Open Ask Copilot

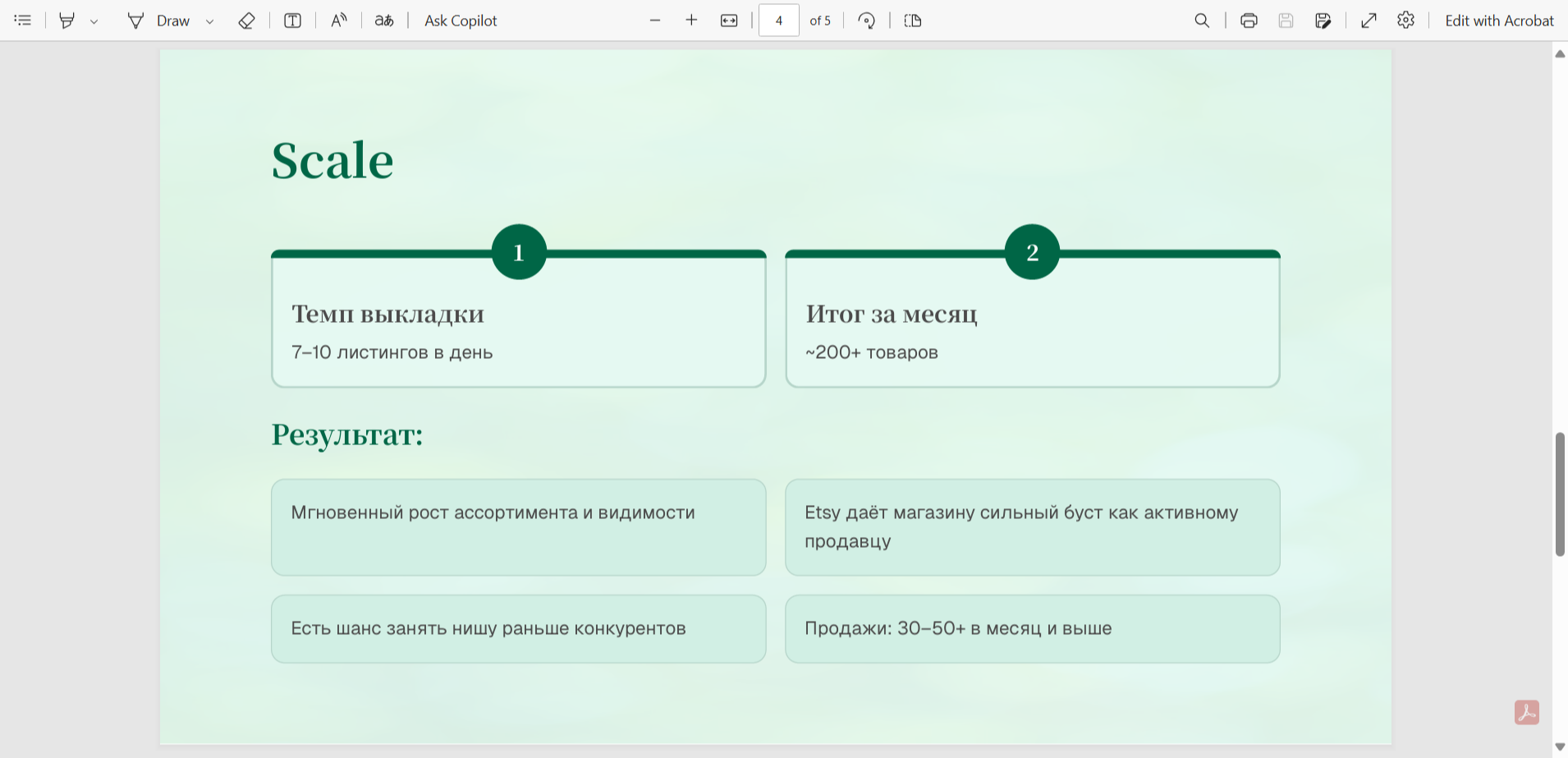coord(461,21)
